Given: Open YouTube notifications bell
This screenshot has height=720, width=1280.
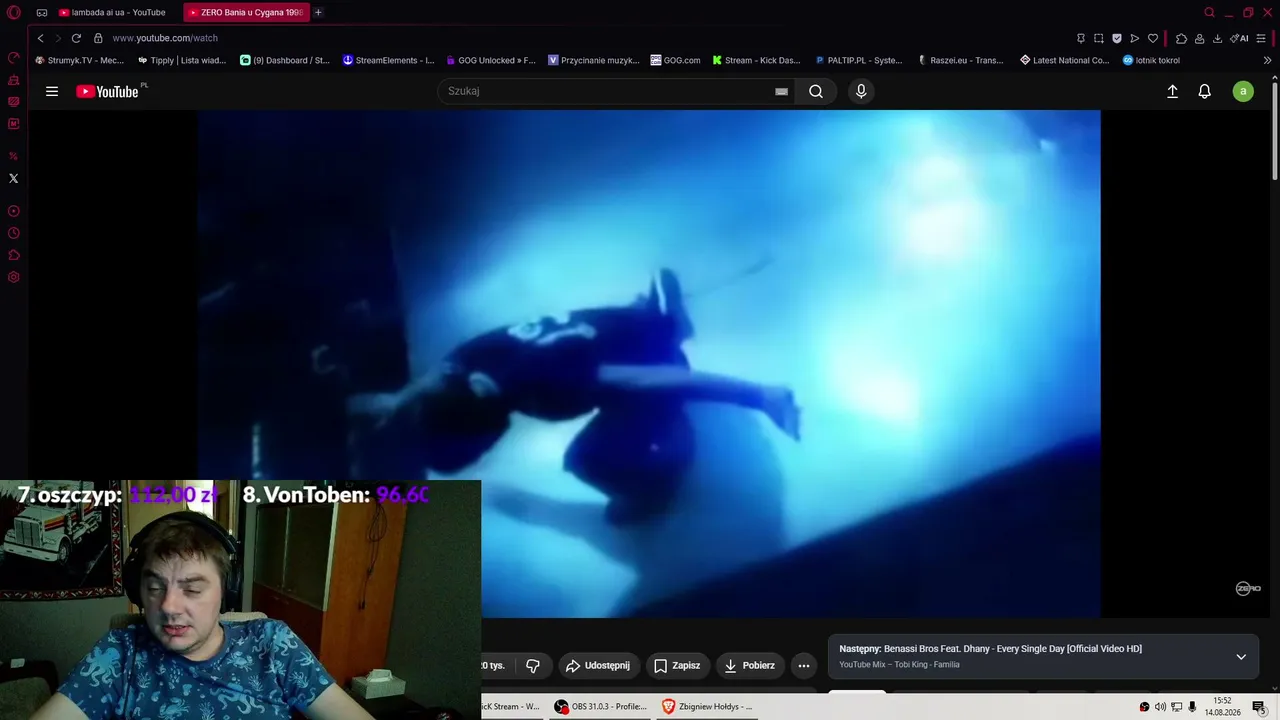Looking at the screenshot, I should click(1205, 91).
